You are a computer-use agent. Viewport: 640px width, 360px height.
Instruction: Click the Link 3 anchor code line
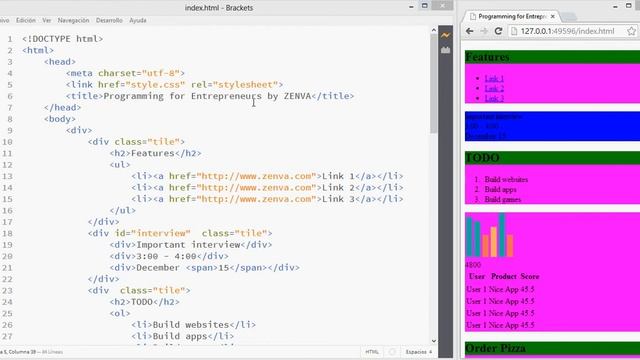[x=267, y=199]
